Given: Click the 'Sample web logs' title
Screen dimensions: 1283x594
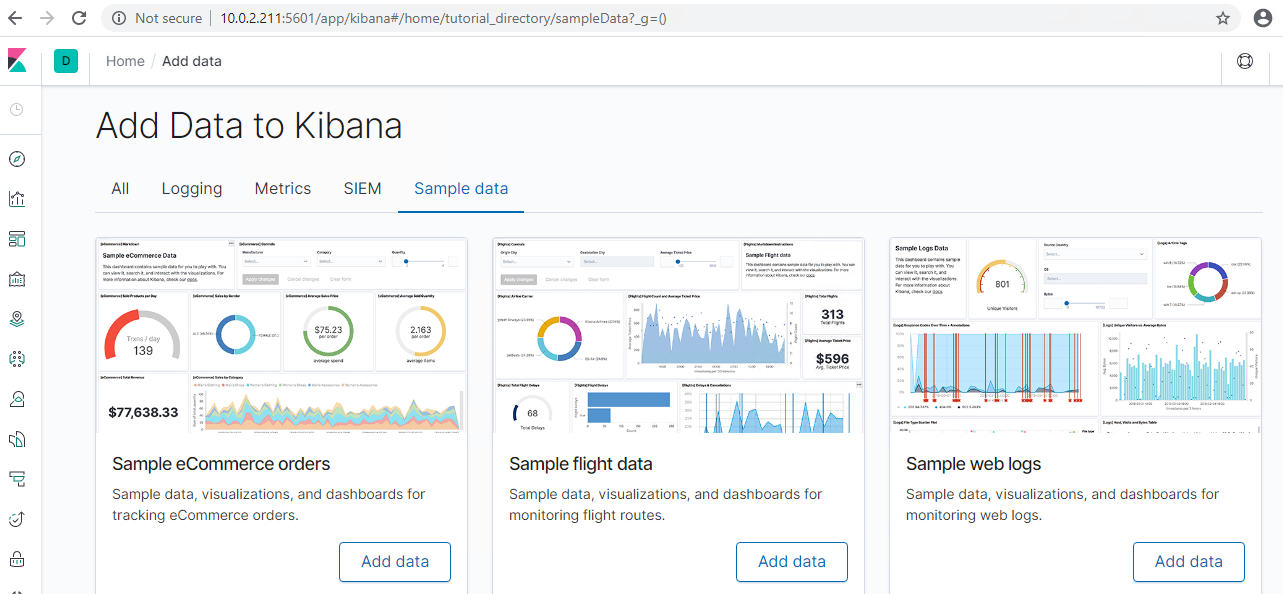Looking at the screenshot, I should pyautogui.click(x=974, y=464).
